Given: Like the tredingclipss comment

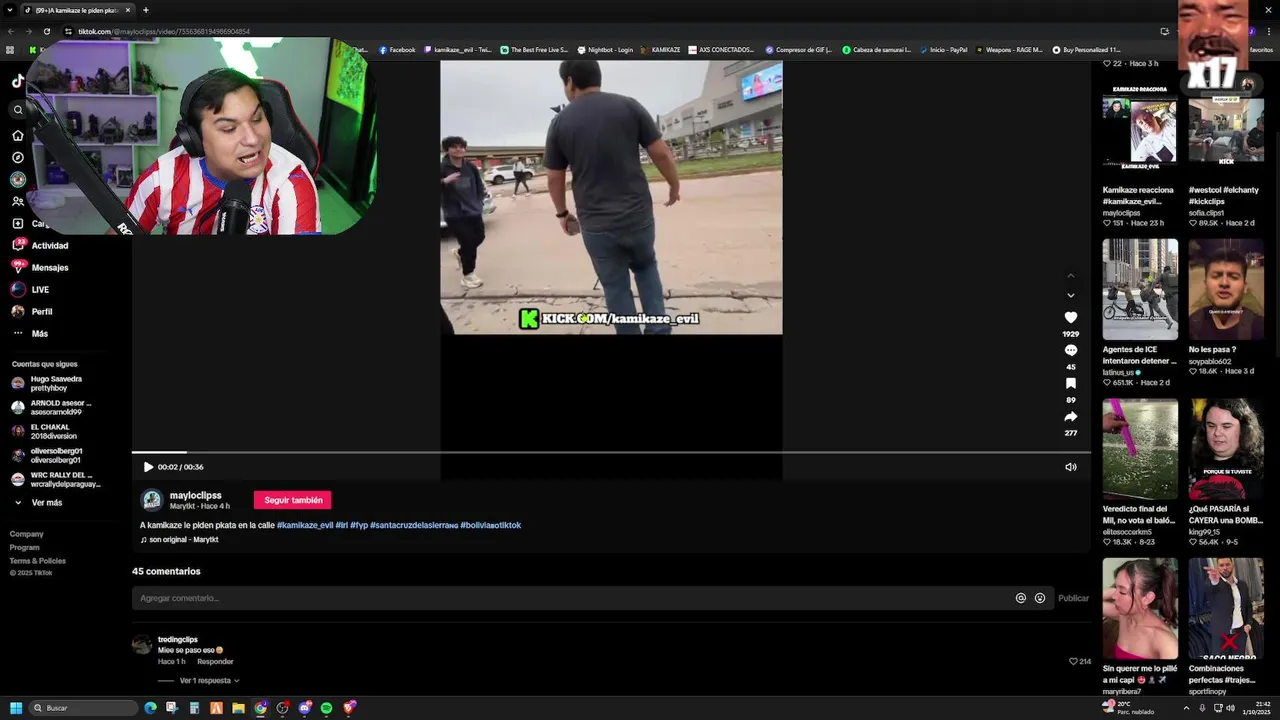Looking at the screenshot, I should tap(1074, 661).
